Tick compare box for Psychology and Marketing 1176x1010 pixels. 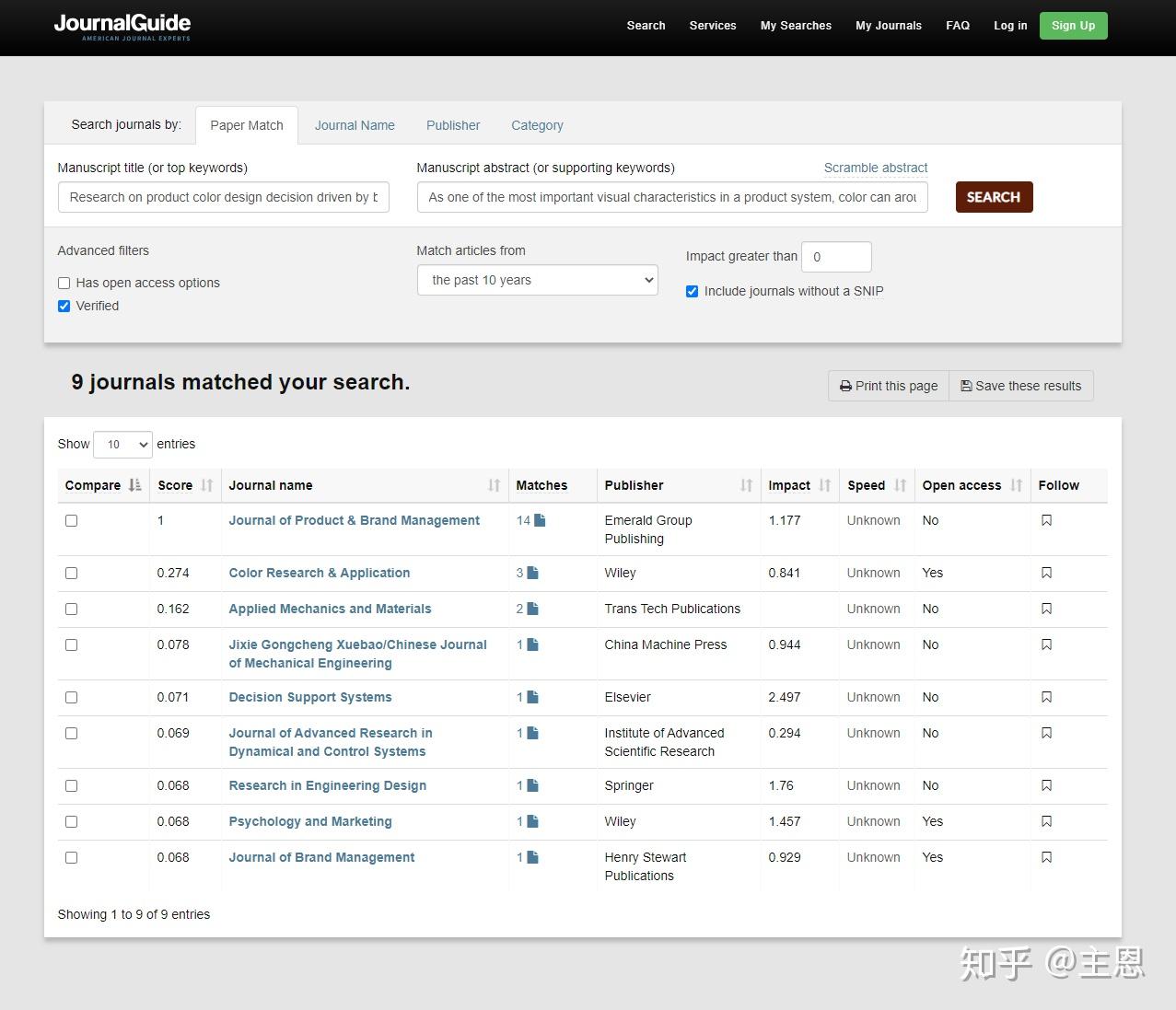tap(71, 821)
